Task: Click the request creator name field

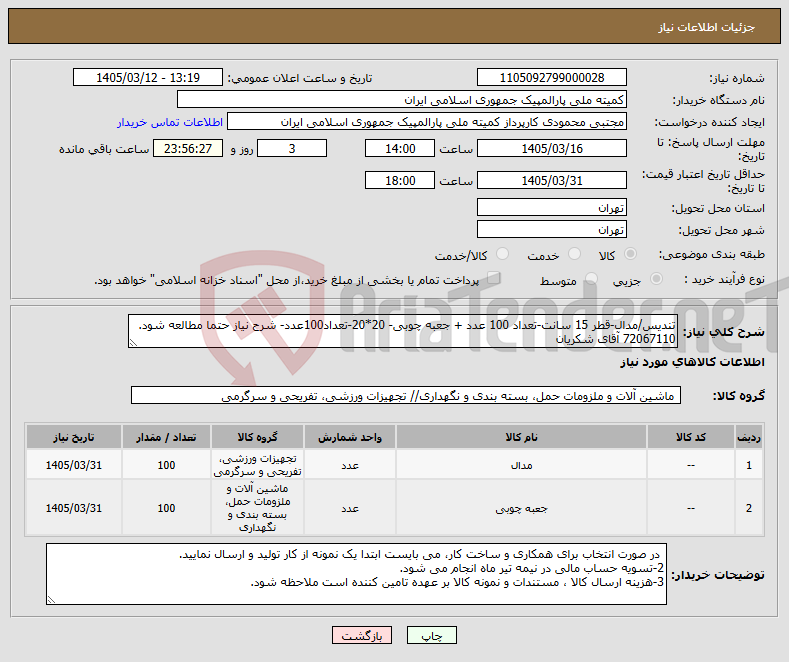Action: coord(427,122)
